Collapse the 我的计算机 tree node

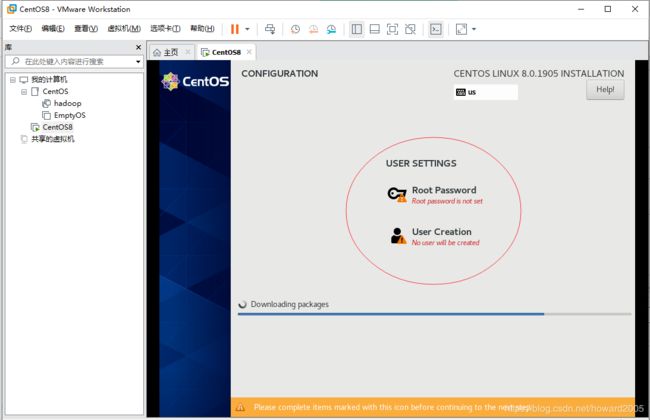click(x=13, y=80)
